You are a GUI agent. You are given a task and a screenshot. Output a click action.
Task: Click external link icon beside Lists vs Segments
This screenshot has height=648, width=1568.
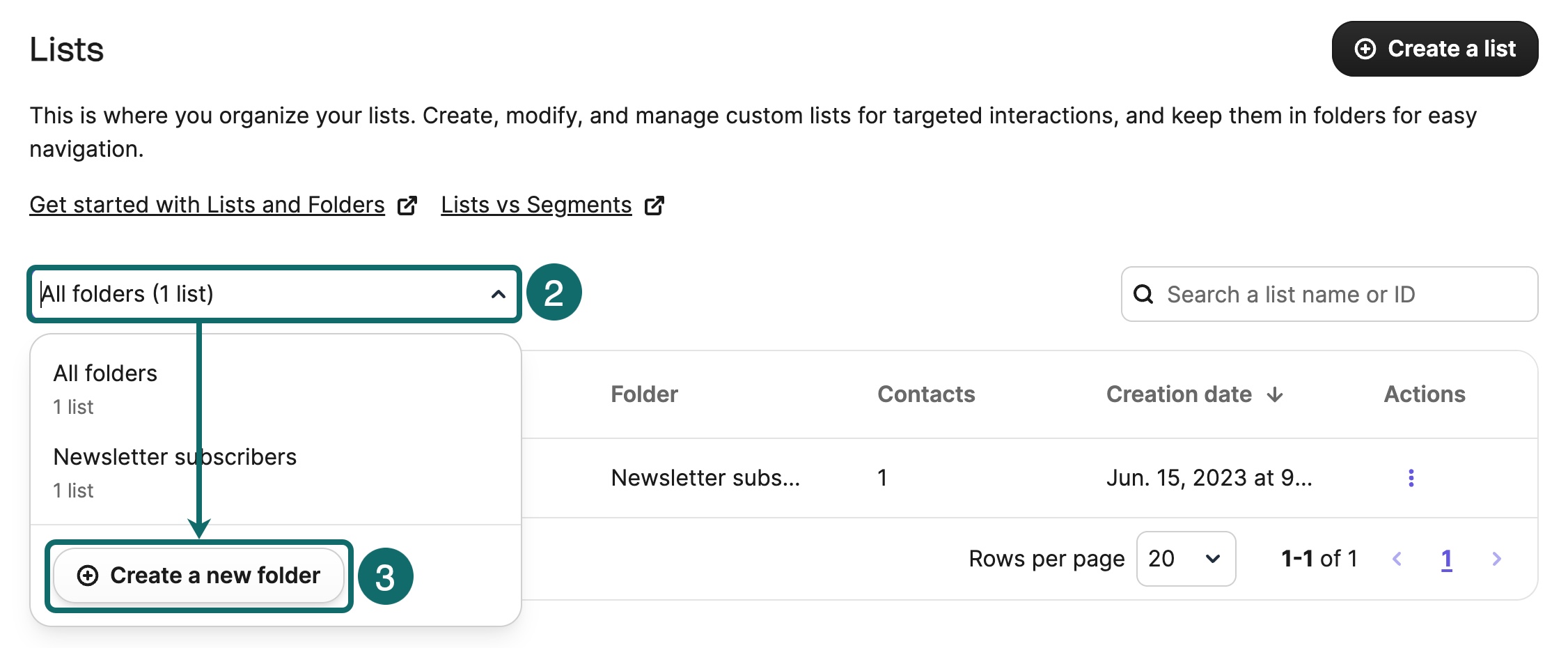654,206
